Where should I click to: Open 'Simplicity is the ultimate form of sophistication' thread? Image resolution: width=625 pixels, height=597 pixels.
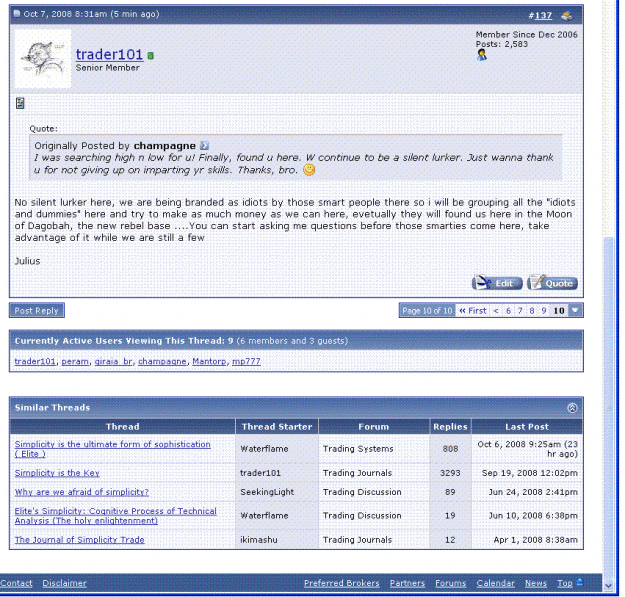[x=112, y=449]
